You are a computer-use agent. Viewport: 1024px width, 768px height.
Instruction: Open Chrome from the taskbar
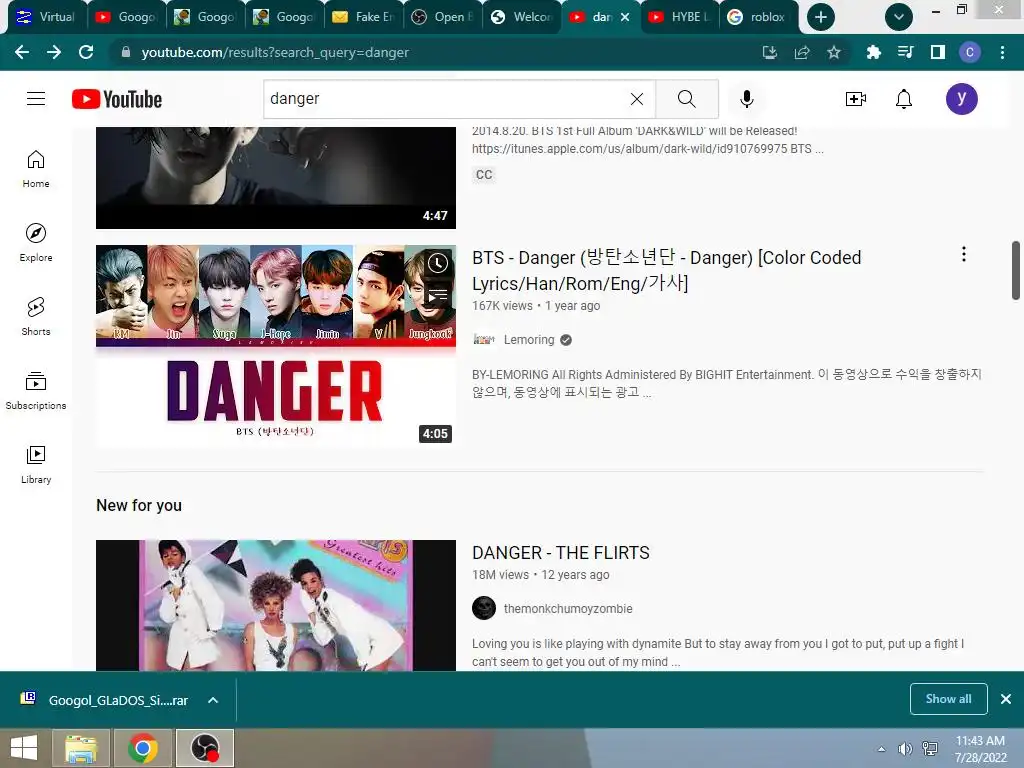pos(143,748)
